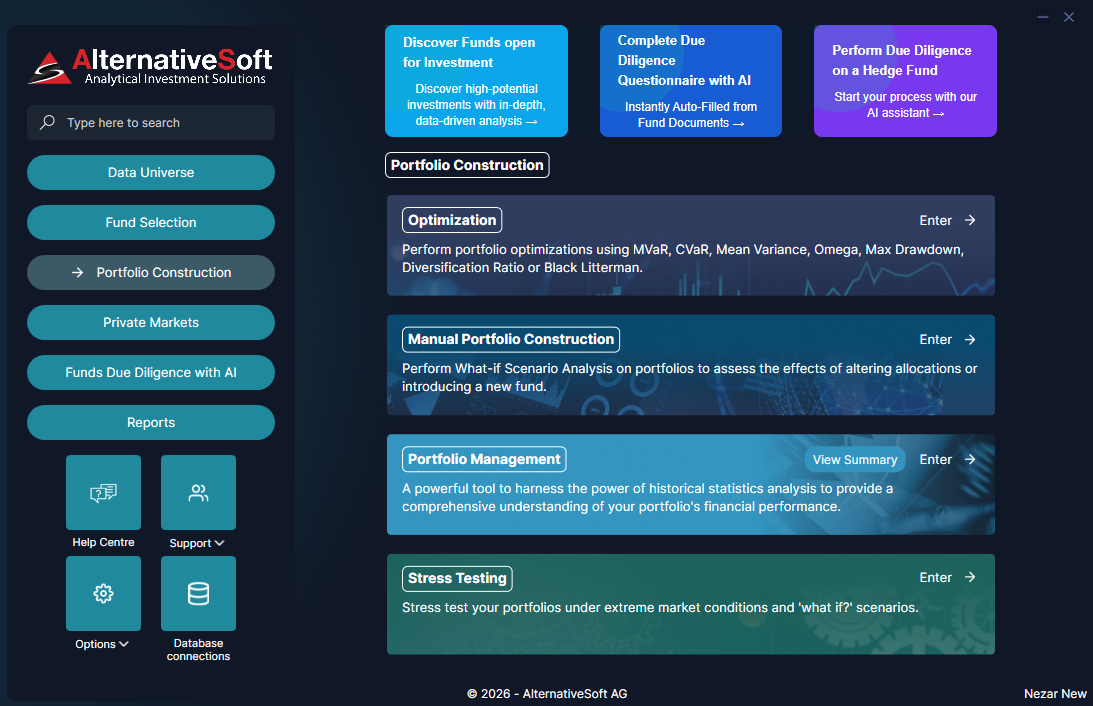
Task: Select Portfolio Construction in the sidebar
Action: (x=151, y=273)
